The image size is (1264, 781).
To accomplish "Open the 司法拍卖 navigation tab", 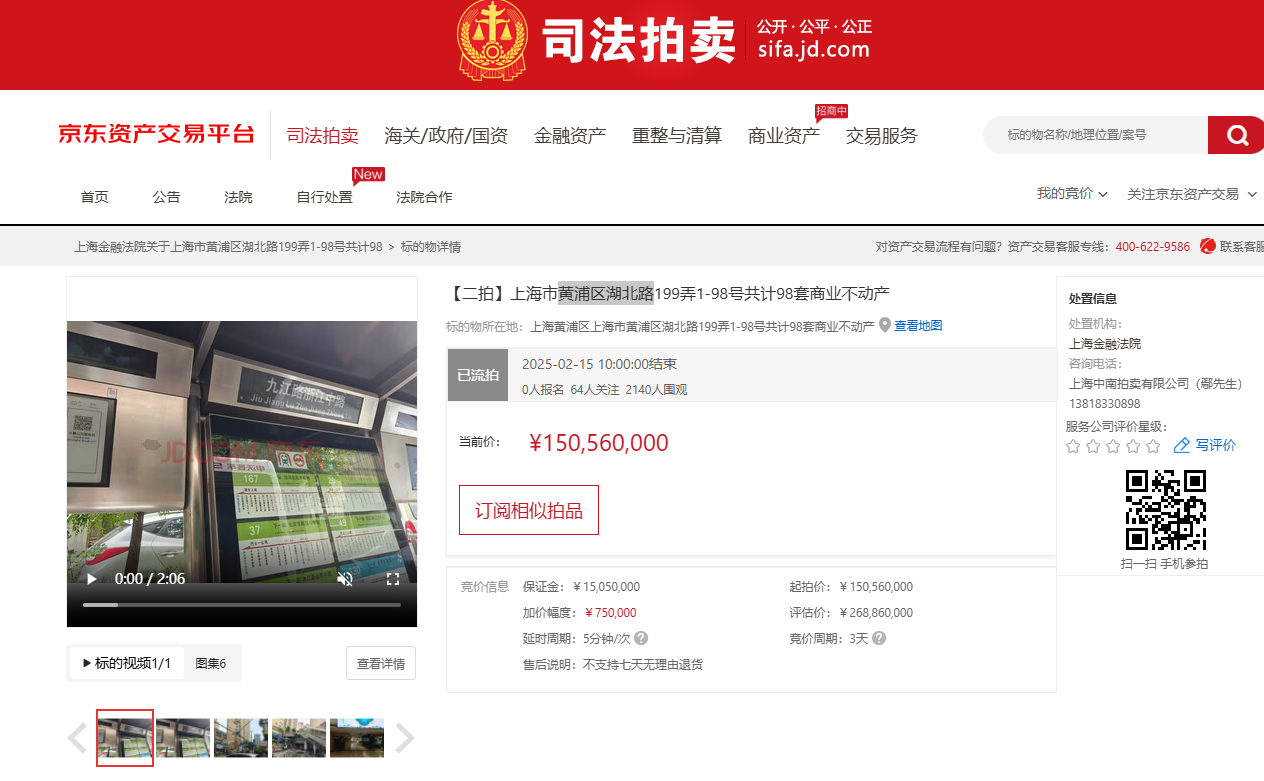I will 322,136.
